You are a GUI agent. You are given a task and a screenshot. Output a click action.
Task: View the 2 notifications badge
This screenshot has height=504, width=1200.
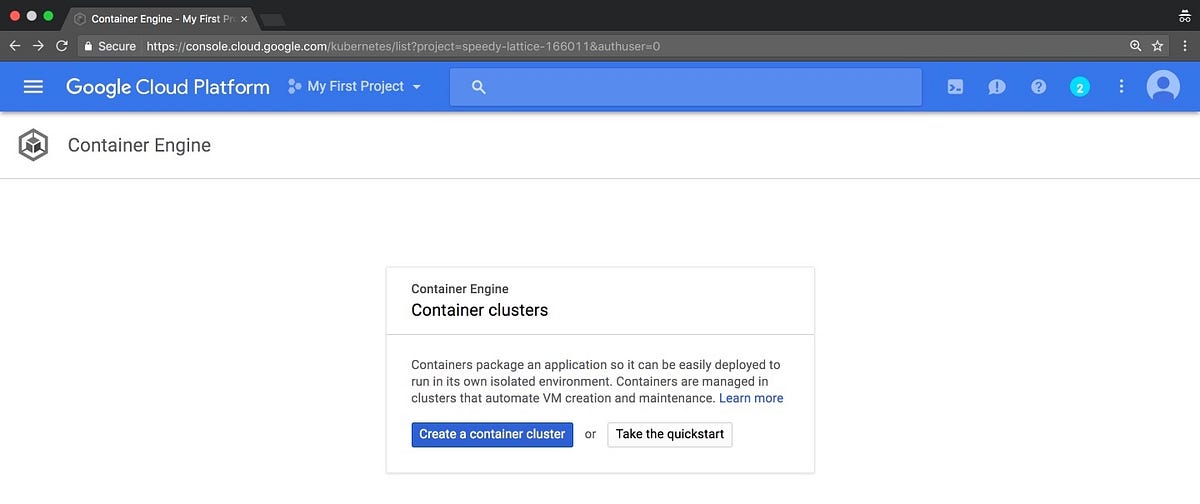pos(1079,87)
